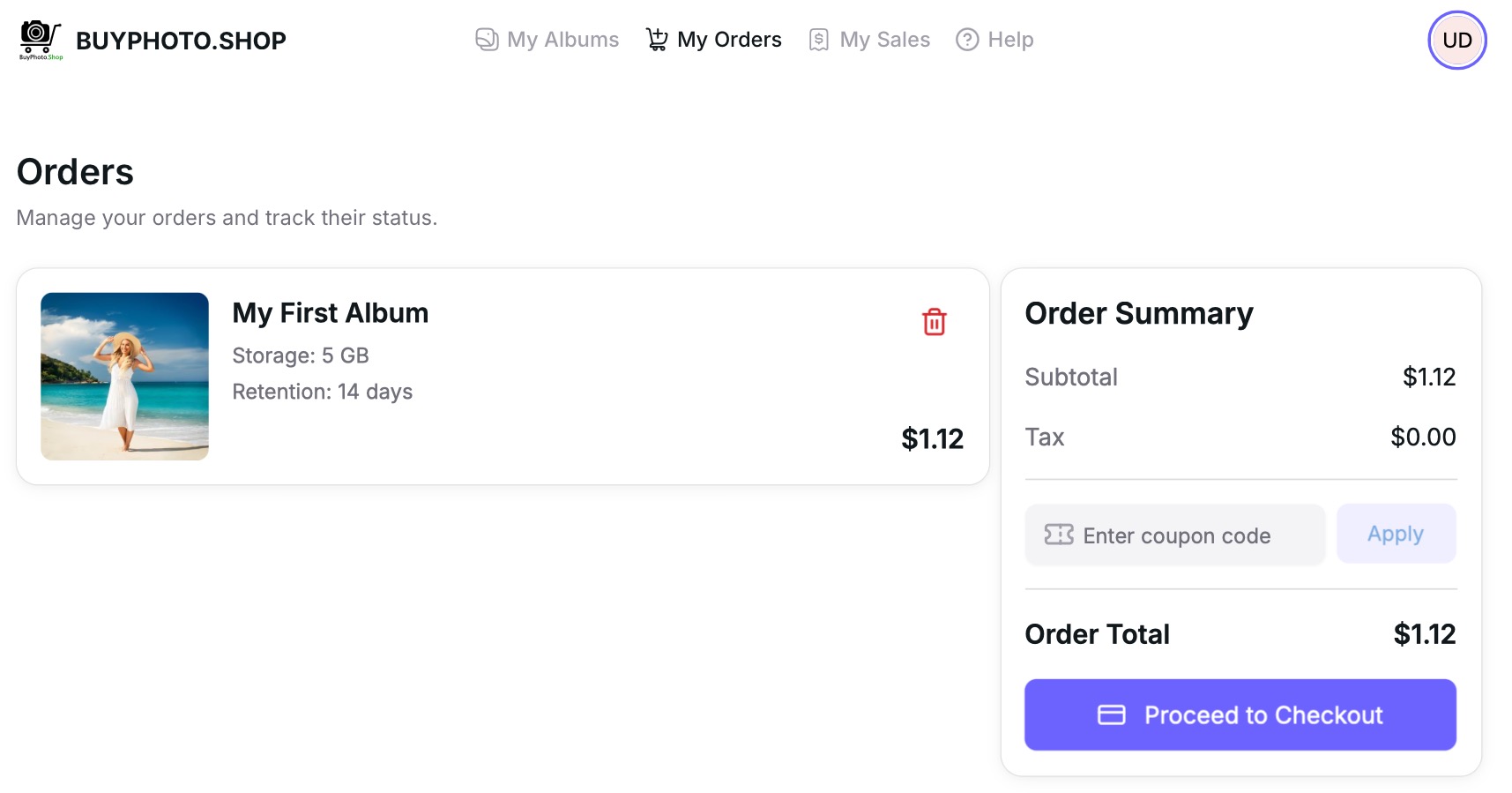The height and width of the screenshot is (793, 1512).
Task: Click the coupon ticket icon in field
Action: tap(1059, 535)
